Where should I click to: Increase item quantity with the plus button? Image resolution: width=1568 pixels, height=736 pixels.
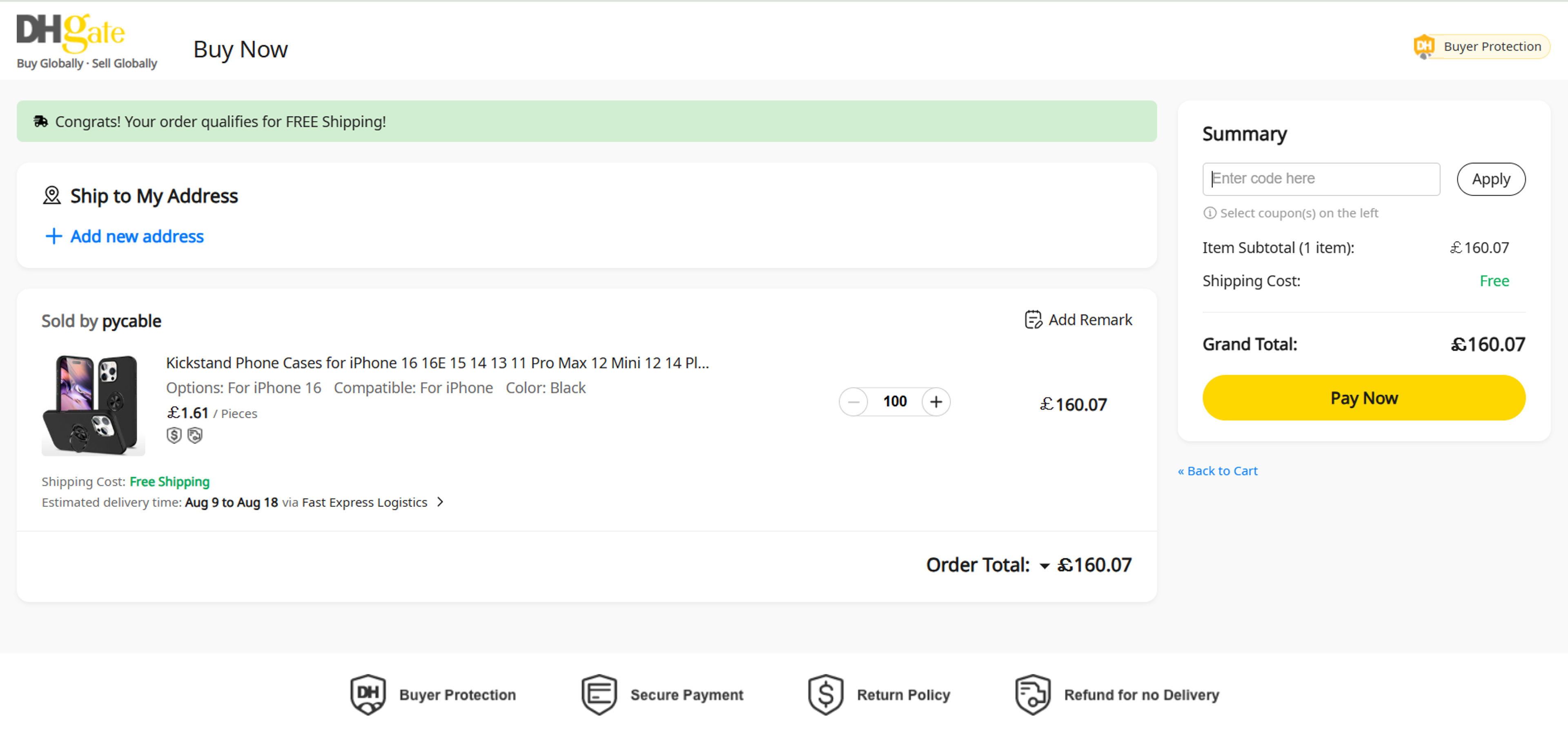[936, 402]
